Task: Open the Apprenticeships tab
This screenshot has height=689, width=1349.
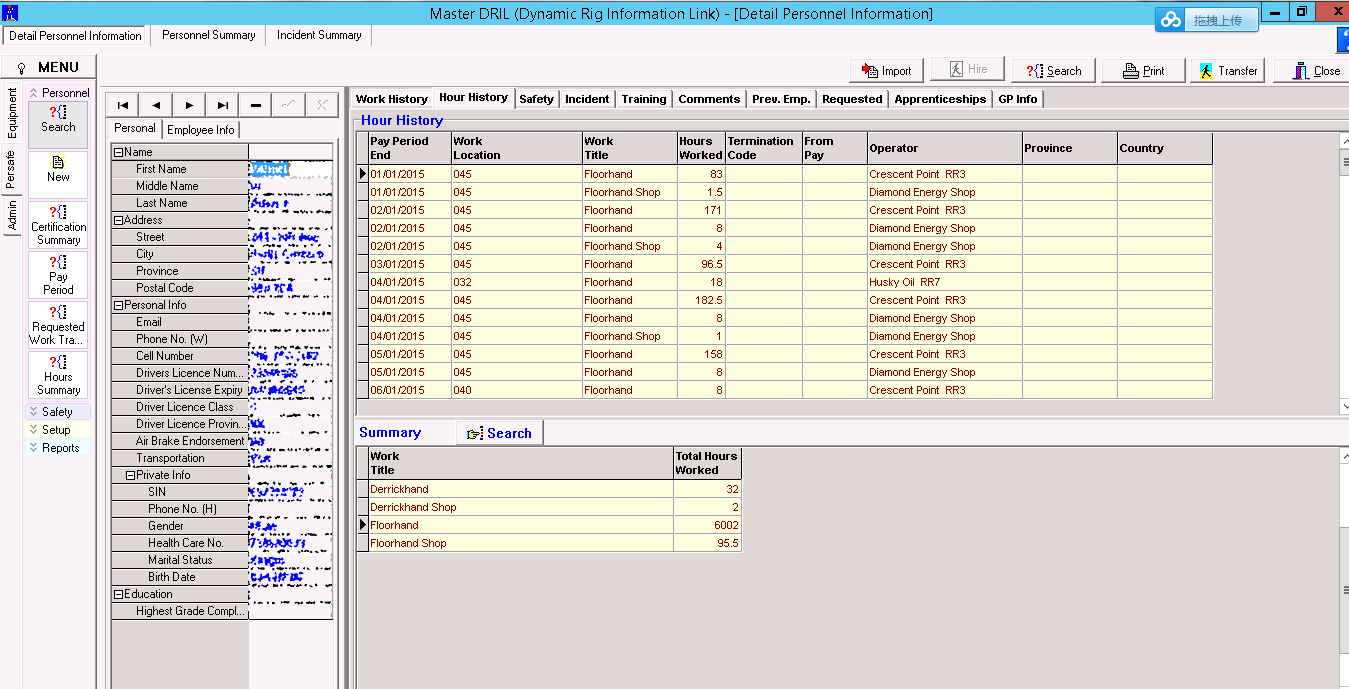Action: [940, 99]
